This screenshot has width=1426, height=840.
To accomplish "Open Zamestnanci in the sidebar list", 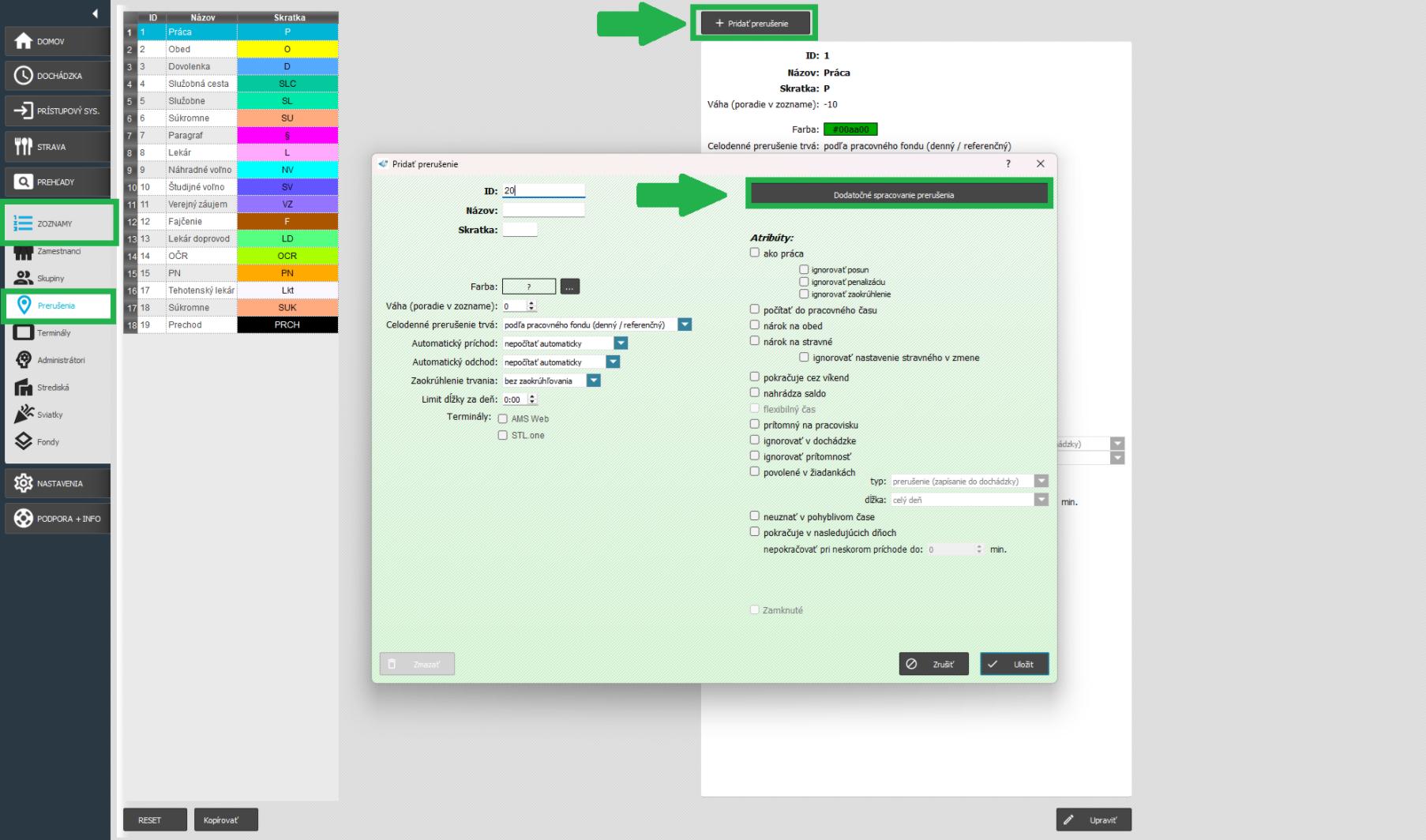I will 57,252.
